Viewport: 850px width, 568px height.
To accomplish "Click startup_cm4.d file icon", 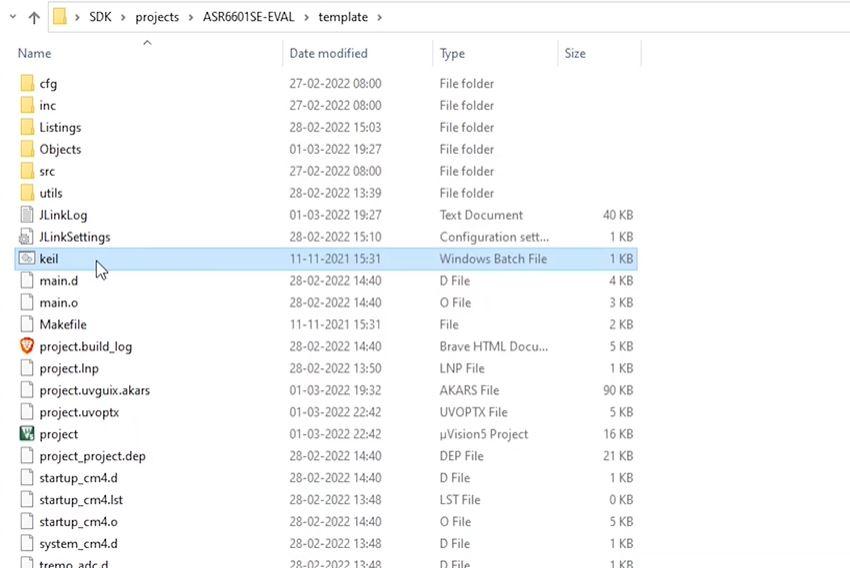I will 27,477.
